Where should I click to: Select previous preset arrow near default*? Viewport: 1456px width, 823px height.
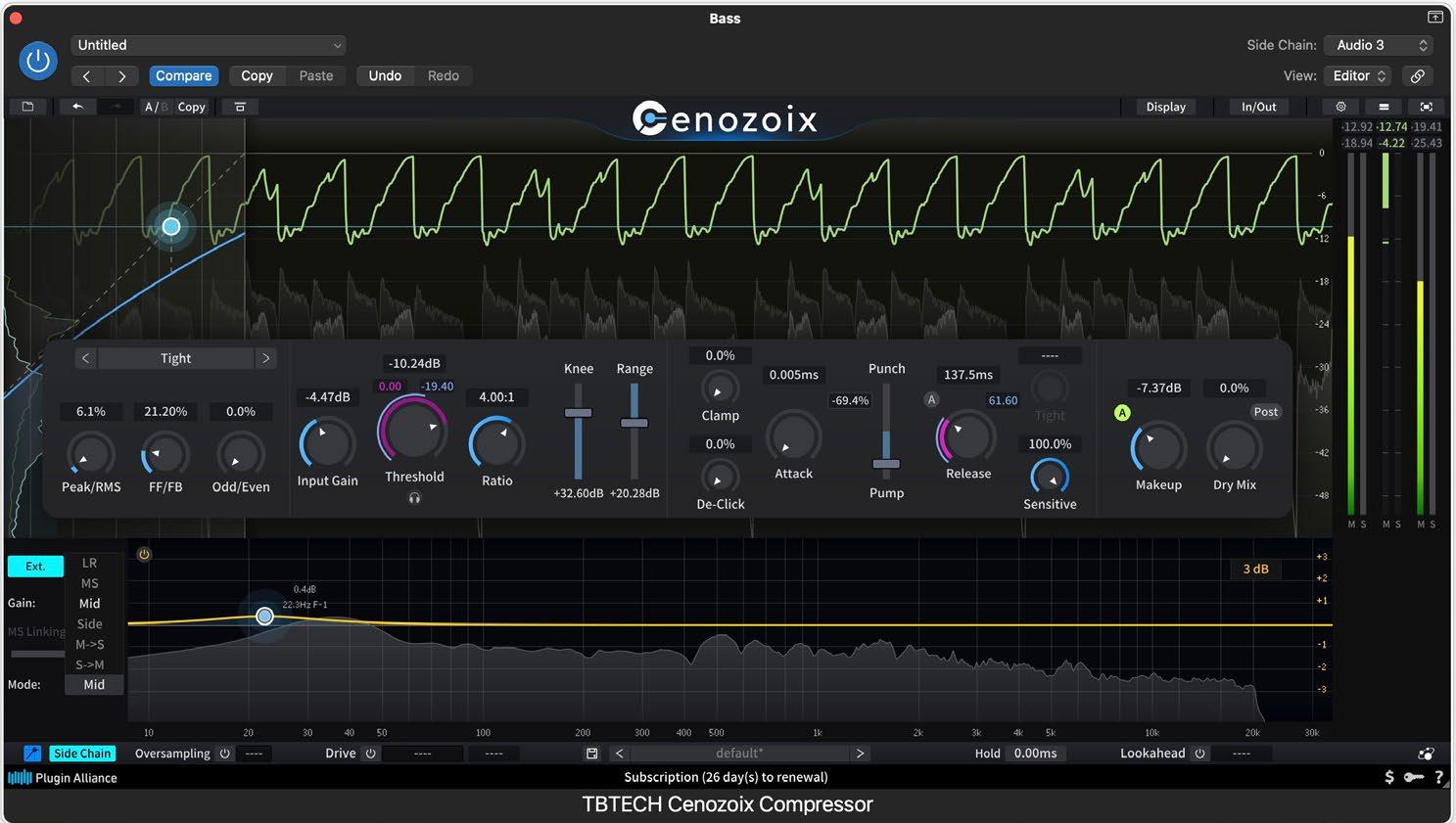pos(619,754)
